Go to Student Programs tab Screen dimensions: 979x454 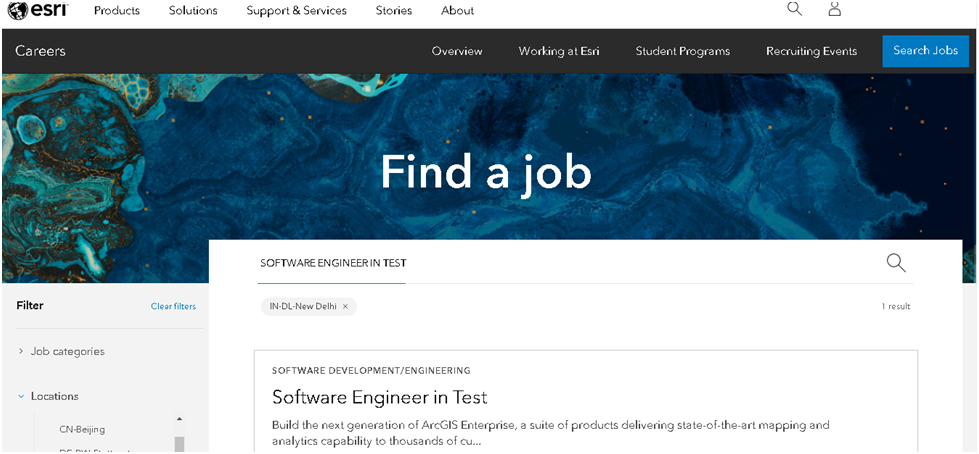pyautogui.click(x=682, y=51)
